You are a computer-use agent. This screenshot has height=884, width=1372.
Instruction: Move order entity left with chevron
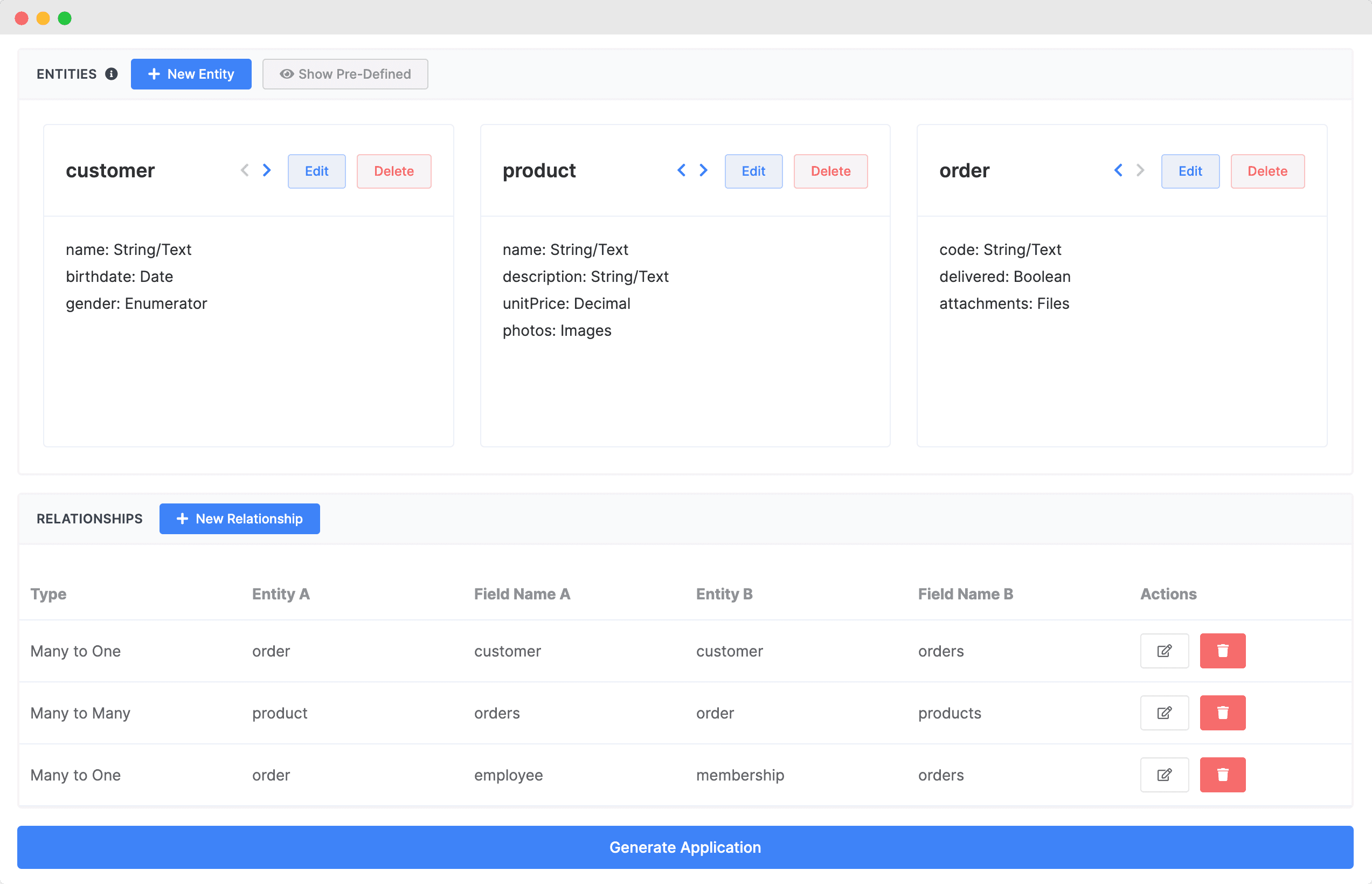click(x=1118, y=170)
